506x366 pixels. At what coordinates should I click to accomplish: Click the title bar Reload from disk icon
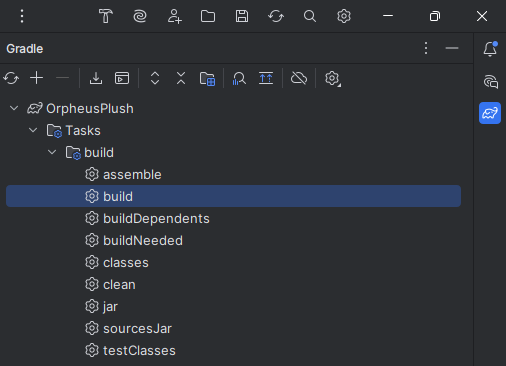[x=276, y=16]
